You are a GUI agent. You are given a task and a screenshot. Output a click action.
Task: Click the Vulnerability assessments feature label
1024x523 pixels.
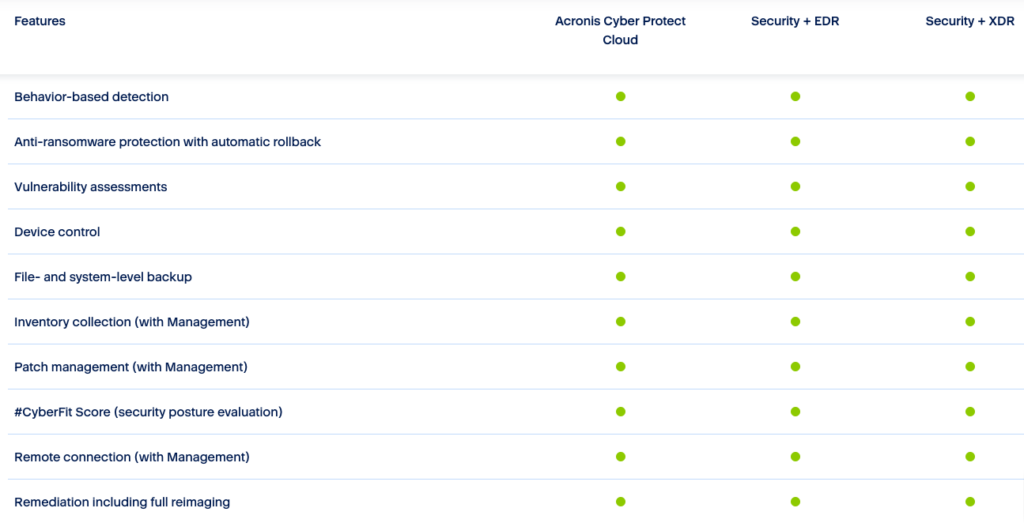[x=90, y=187]
